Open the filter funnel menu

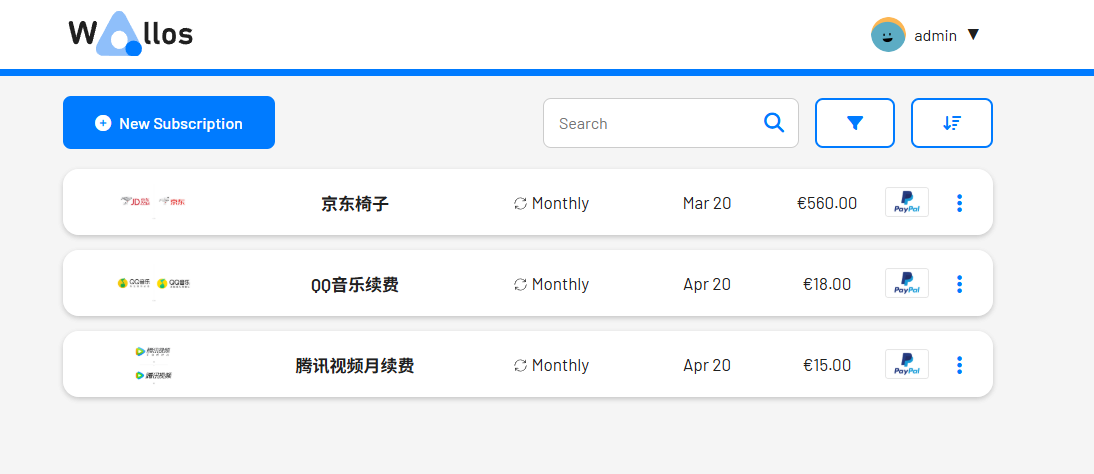[855, 123]
